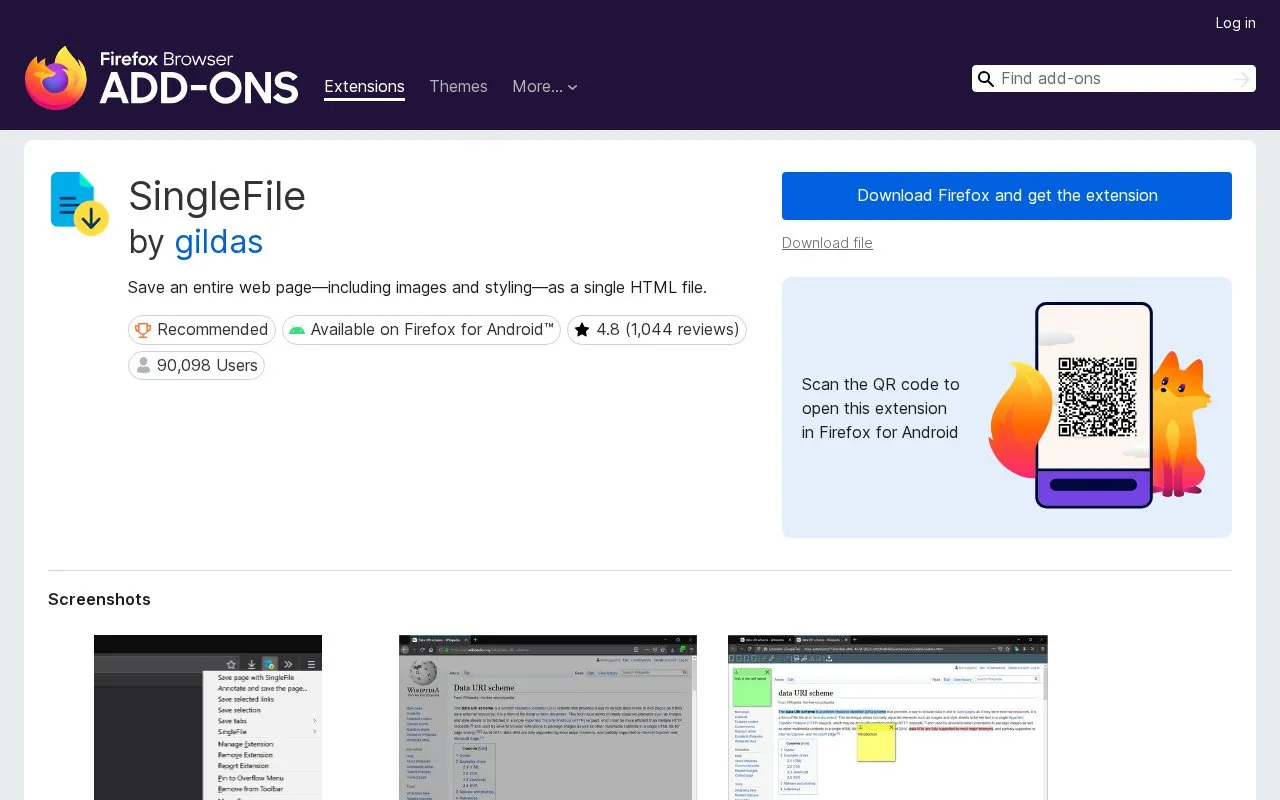
Task: Click the Android icon in availability badge
Action: (x=296, y=330)
